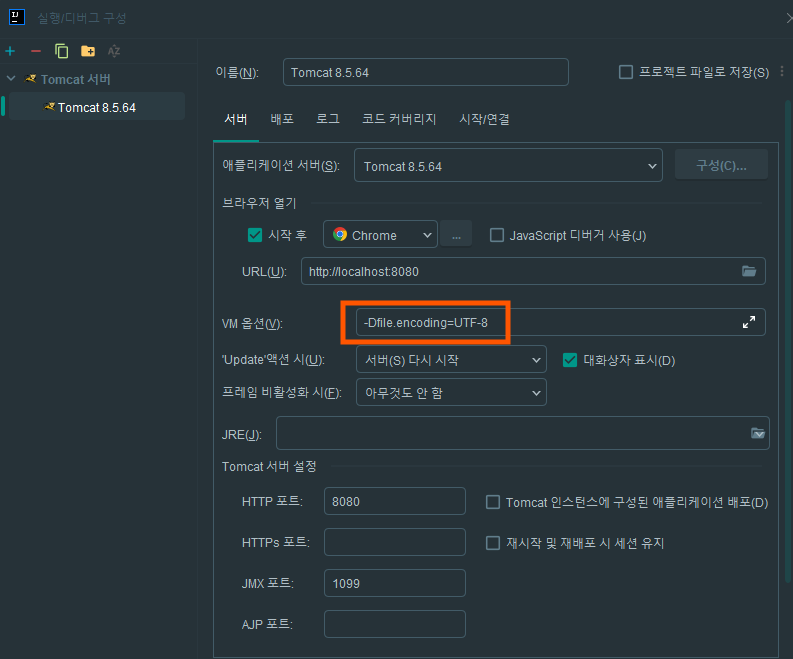Click the 애플리케이션 서버(S): label

coord(281,165)
